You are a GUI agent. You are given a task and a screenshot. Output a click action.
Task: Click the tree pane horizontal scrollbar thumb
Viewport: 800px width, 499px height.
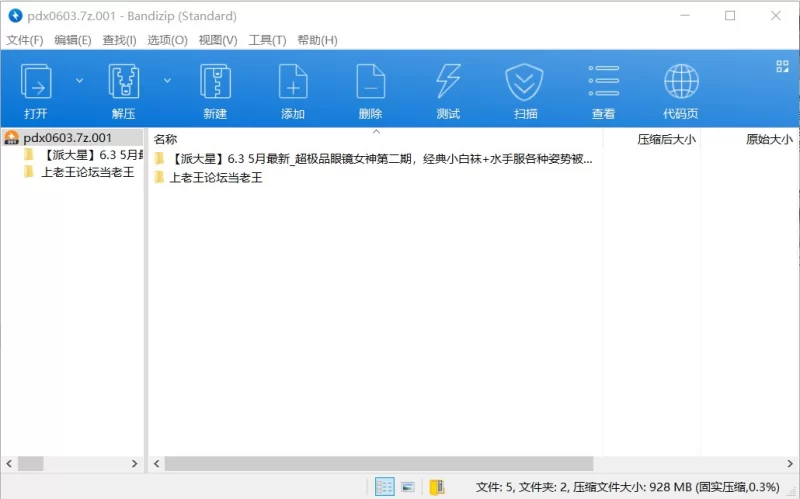pos(31,464)
